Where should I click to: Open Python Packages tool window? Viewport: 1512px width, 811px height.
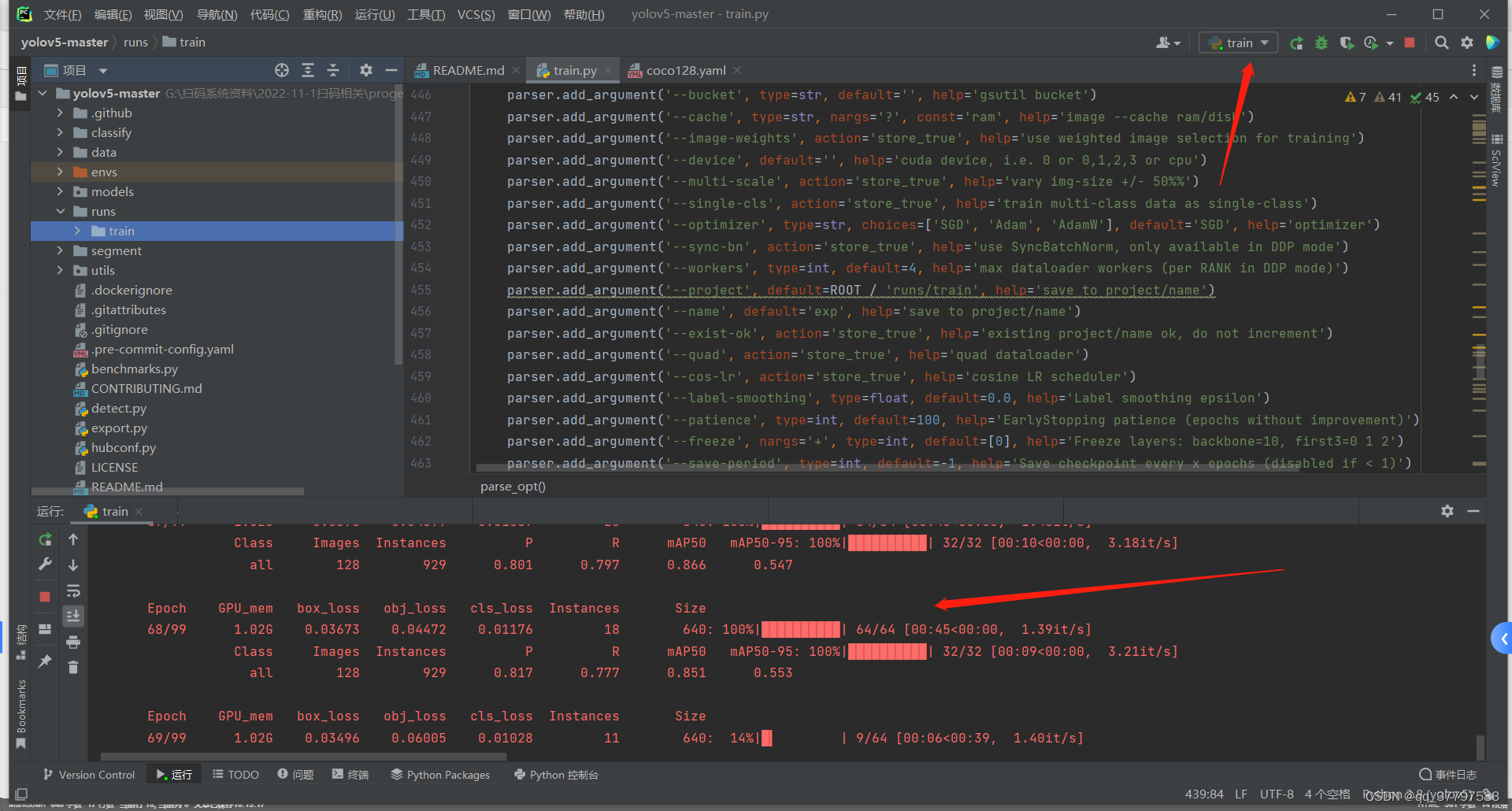440,775
